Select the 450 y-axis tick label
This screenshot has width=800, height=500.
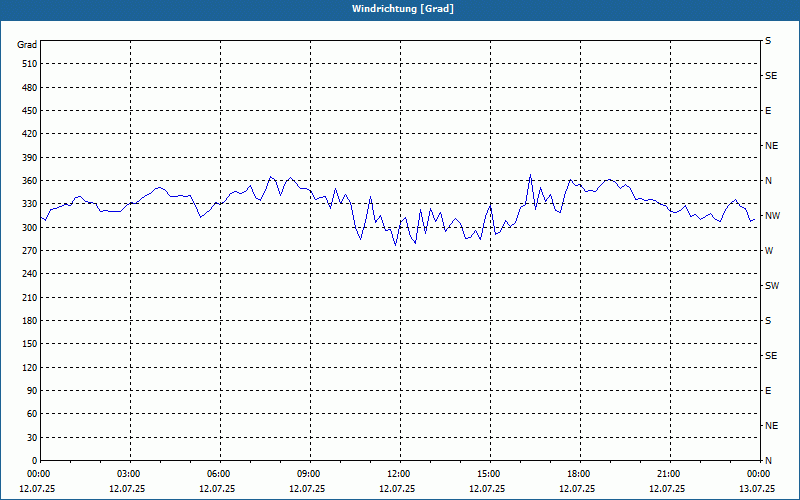30,111
